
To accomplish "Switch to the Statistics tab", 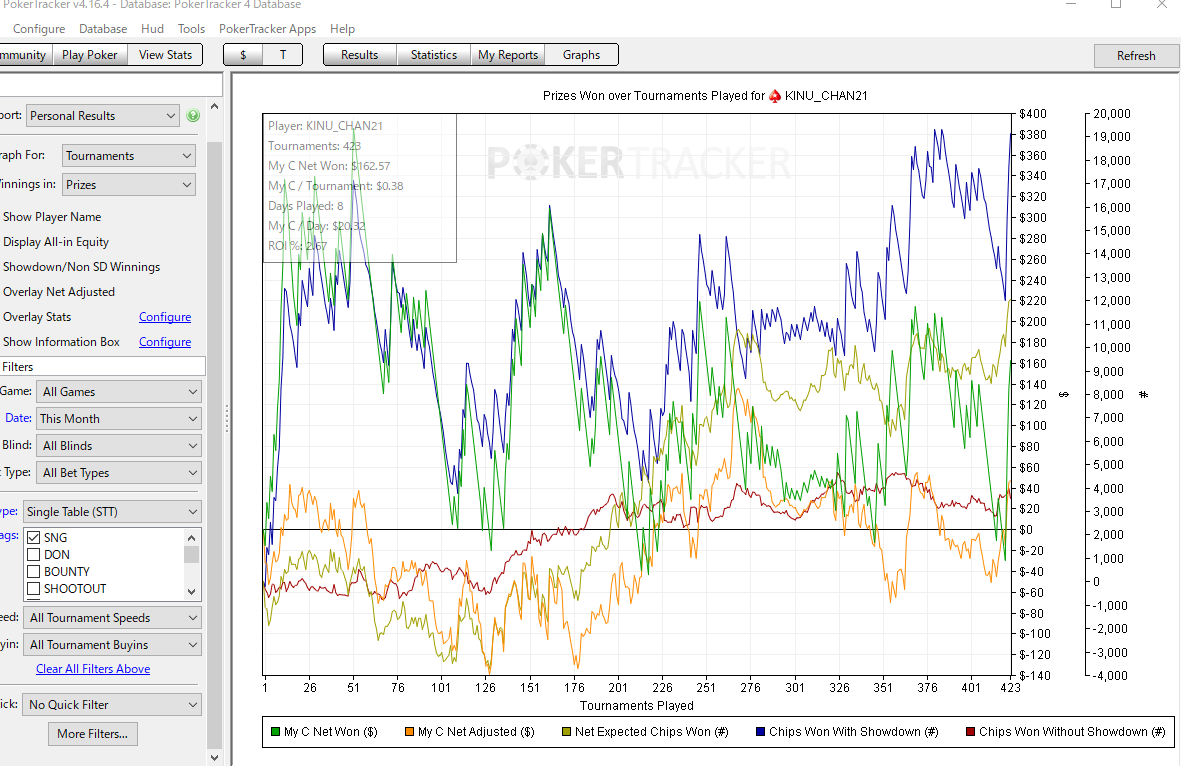I will pos(434,55).
